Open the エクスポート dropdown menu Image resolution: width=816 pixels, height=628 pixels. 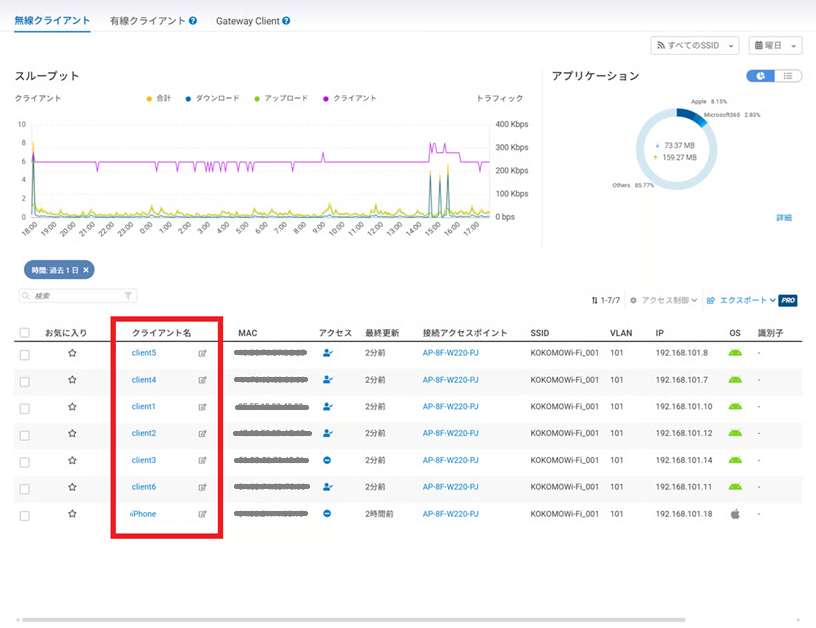[741, 300]
